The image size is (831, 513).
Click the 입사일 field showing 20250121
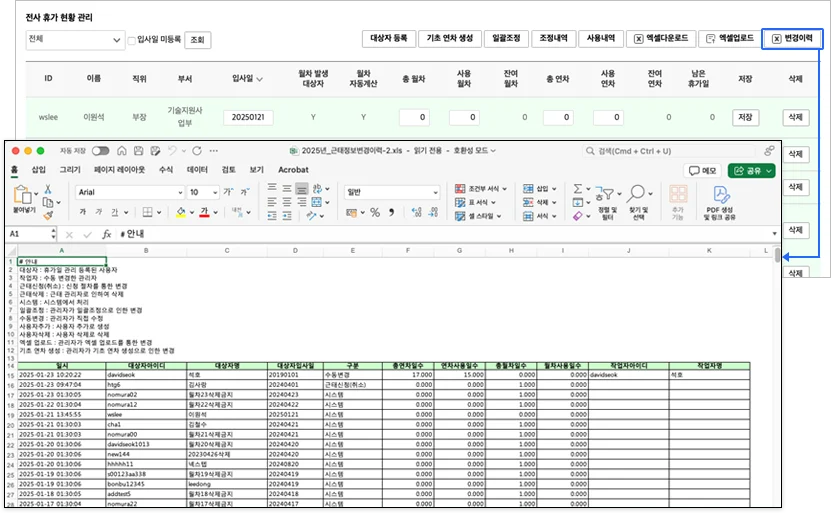248,118
